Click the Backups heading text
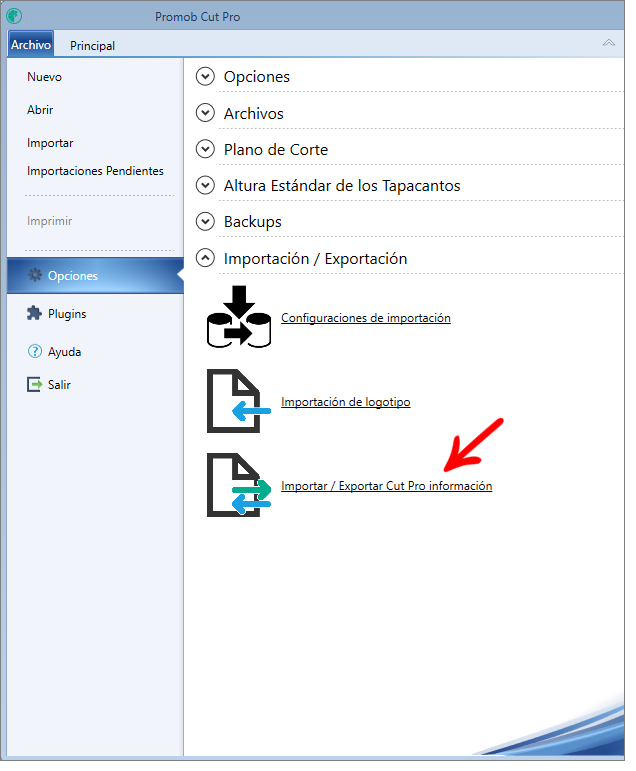The width and height of the screenshot is (636, 771). click(253, 222)
